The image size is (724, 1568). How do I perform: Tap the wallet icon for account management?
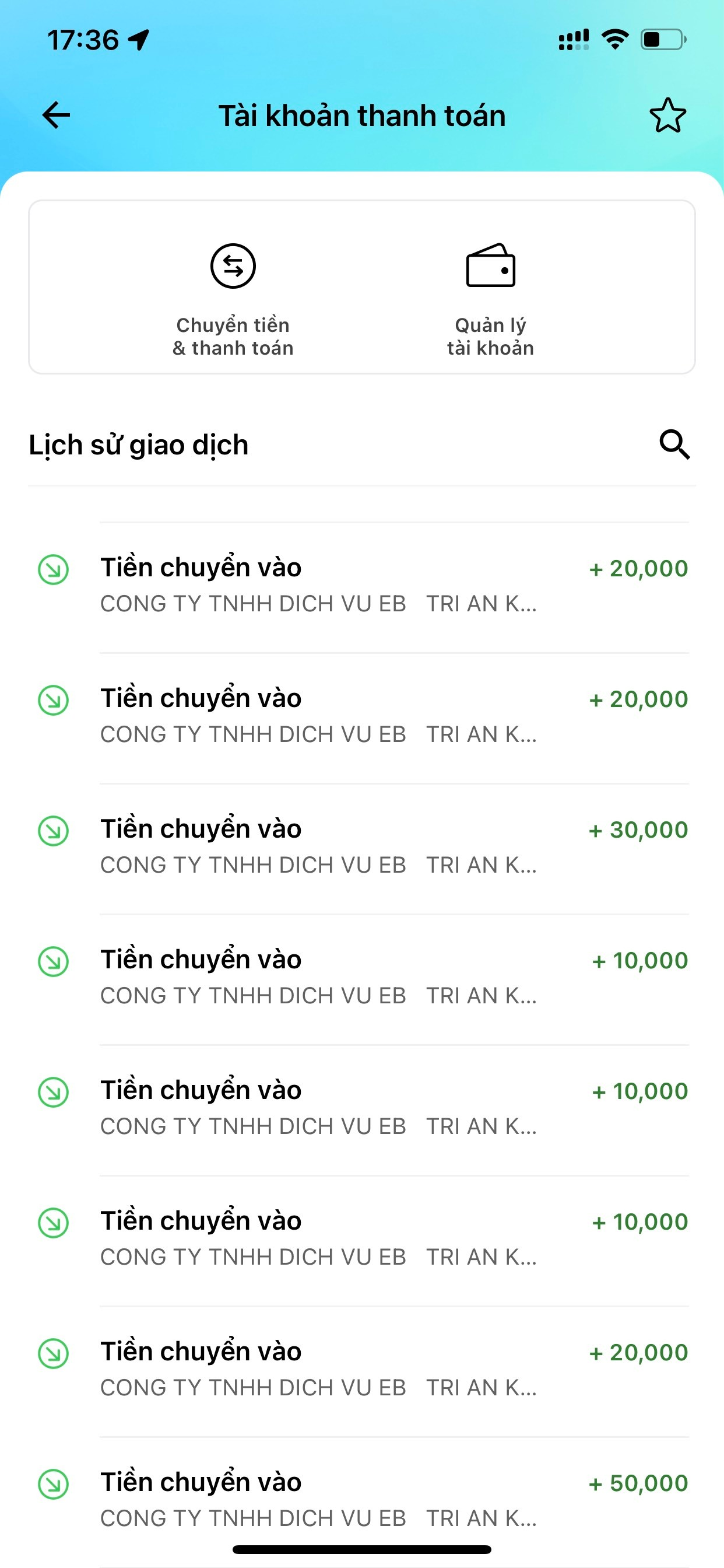point(490,266)
